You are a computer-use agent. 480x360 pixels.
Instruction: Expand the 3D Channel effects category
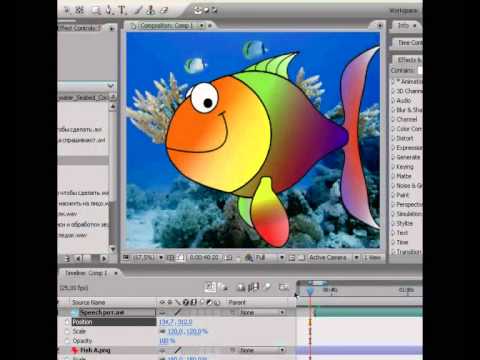click(x=393, y=91)
